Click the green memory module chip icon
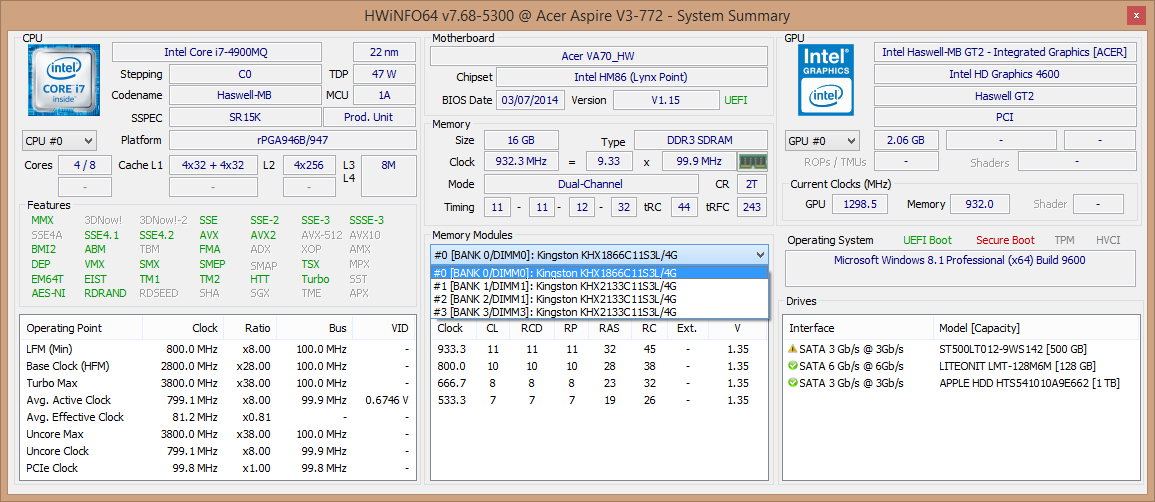Image resolution: width=1155 pixels, height=502 pixels. point(753,161)
